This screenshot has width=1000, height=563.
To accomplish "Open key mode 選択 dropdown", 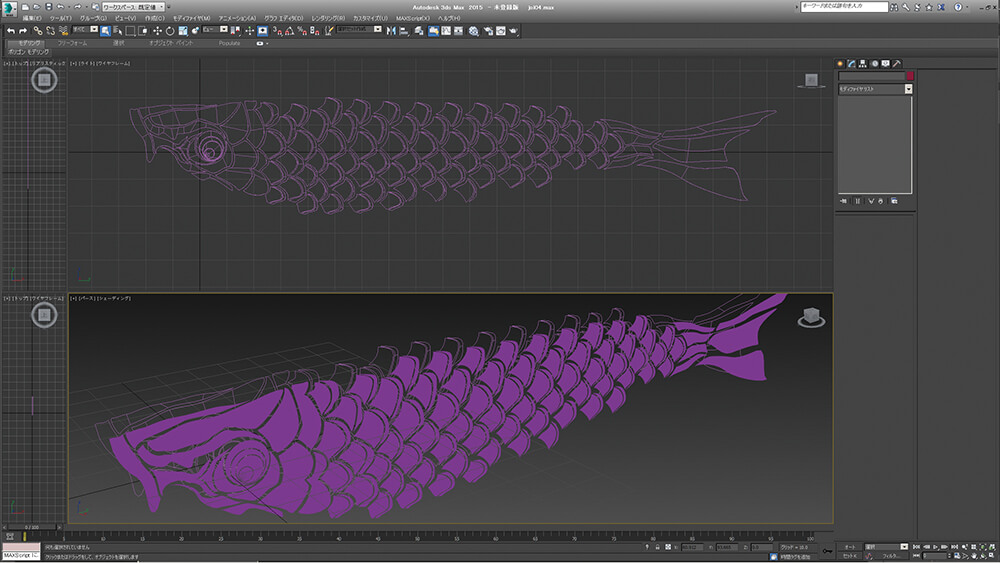I will pos(886,547).
